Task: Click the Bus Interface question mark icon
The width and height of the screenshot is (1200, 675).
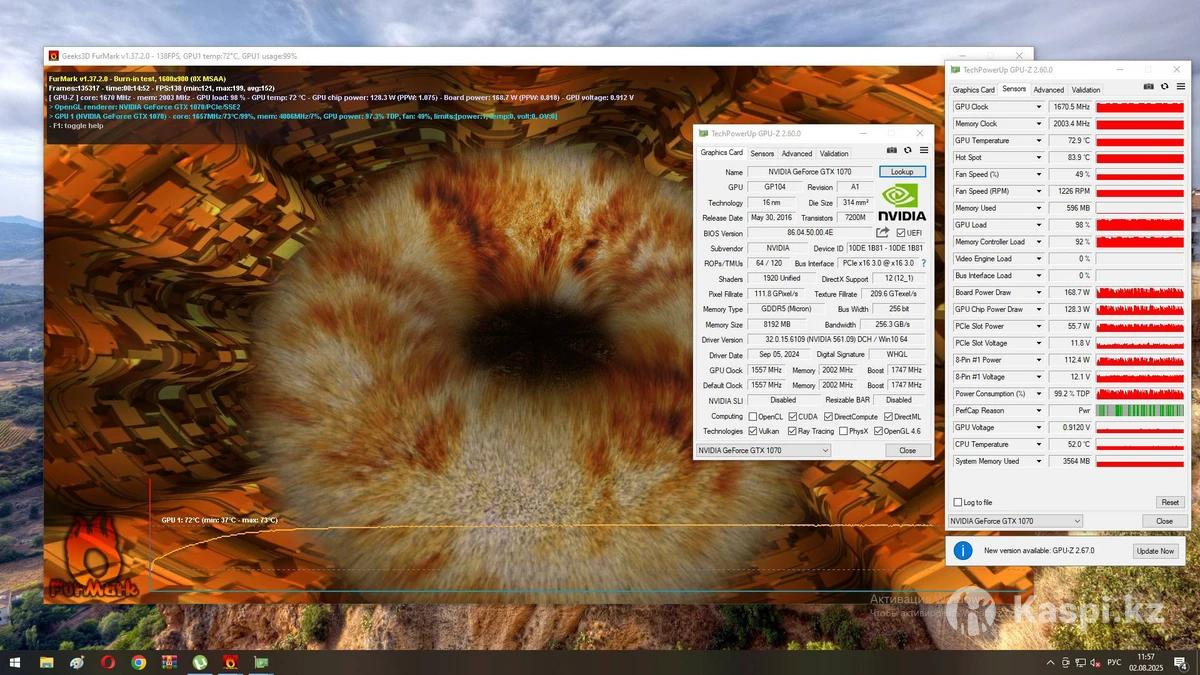Action: point(923,263)
